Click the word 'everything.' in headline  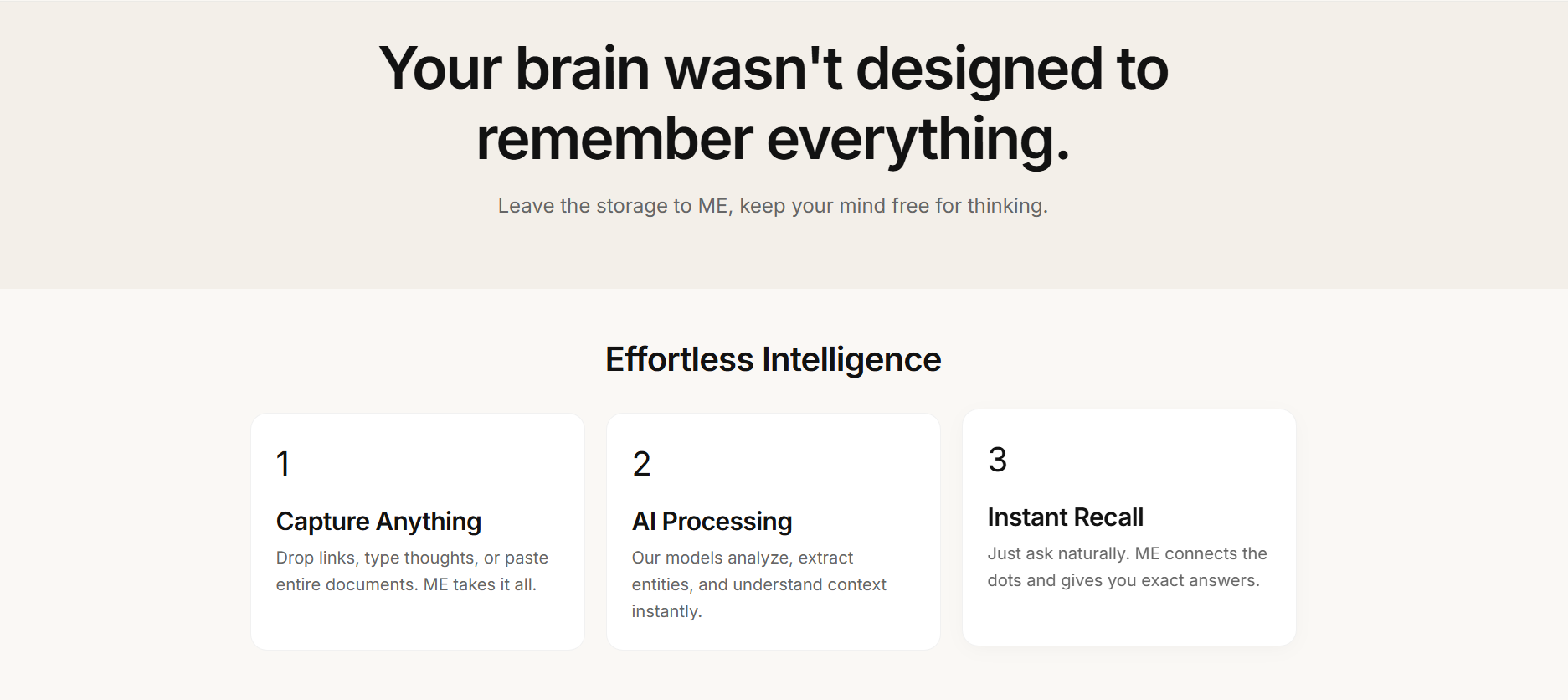pyautogui.click(x=918, y=139)
